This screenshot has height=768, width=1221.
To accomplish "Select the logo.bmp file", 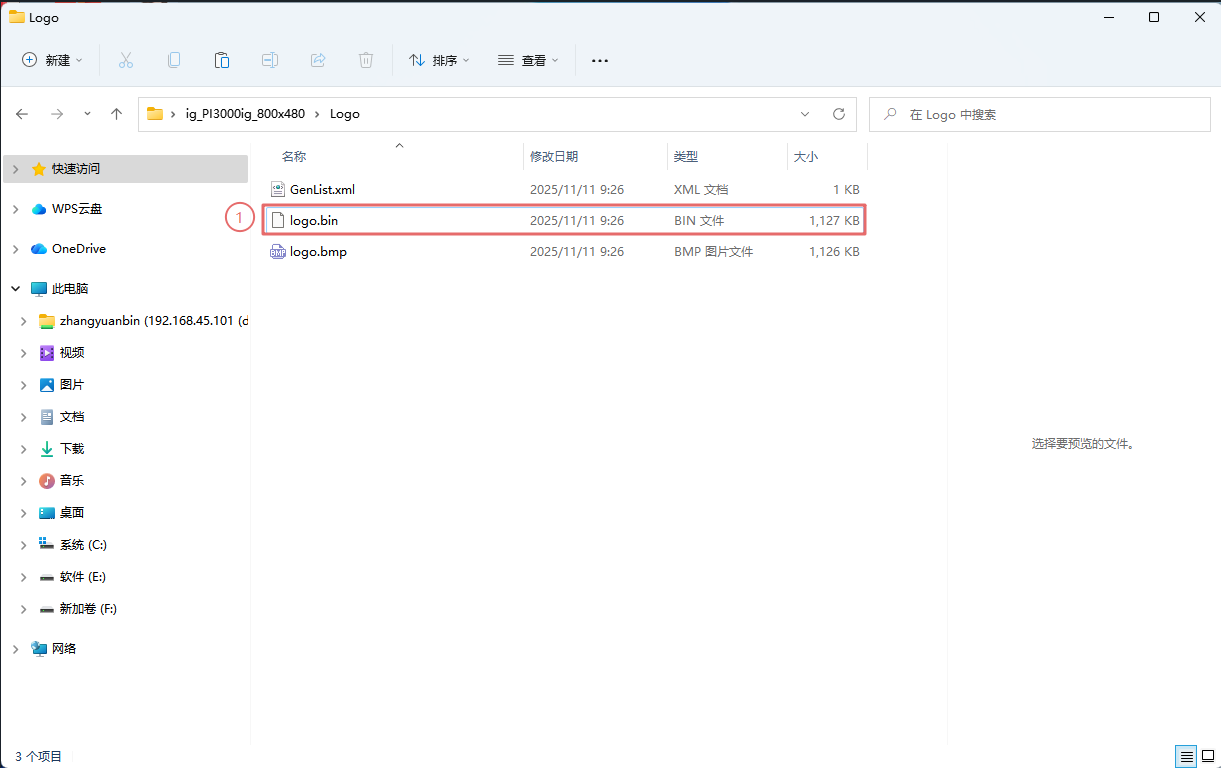I will click(318, 252).
